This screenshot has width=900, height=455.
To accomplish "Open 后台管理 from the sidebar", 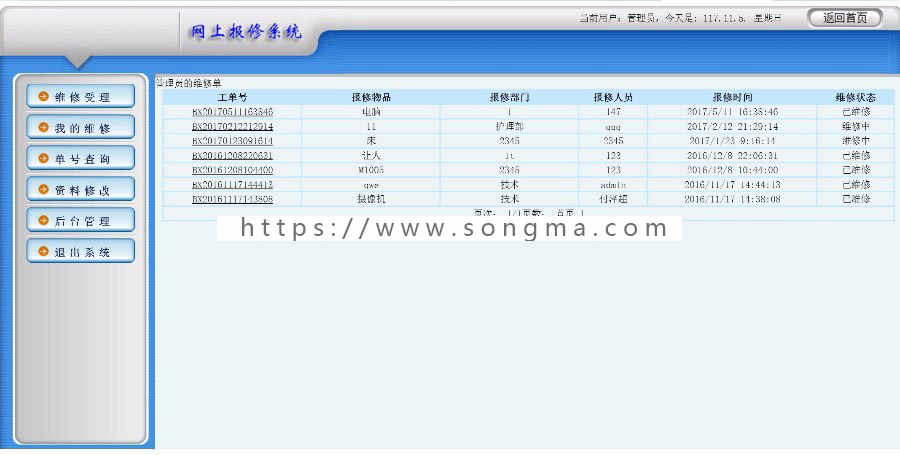I will tap(80, 220).
